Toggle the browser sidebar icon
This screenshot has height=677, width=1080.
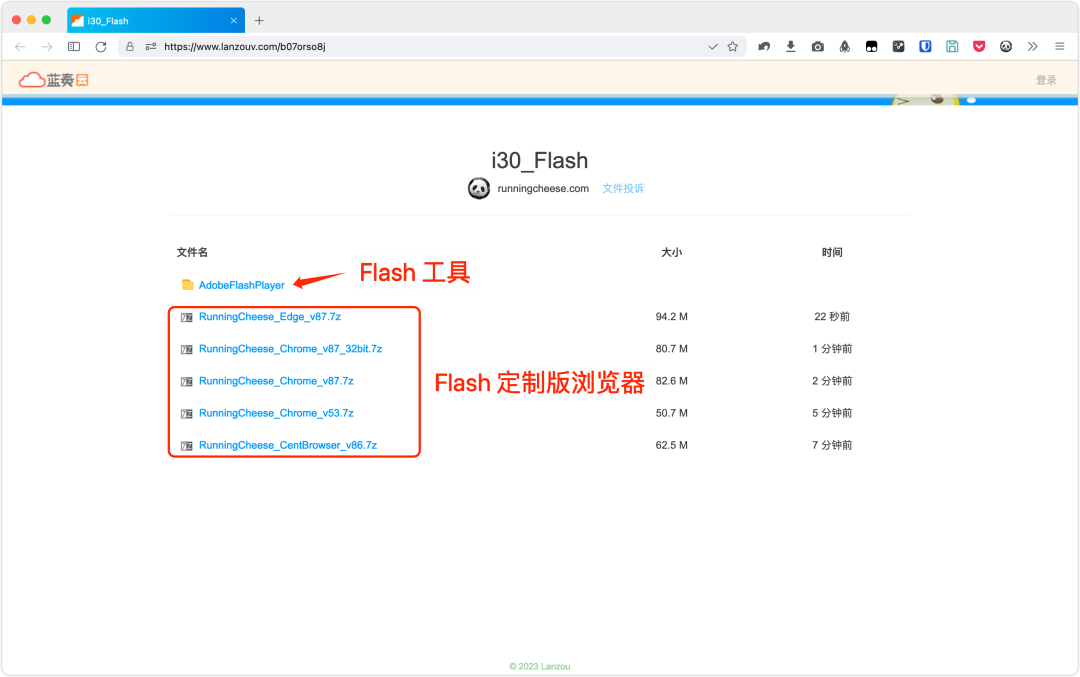point(74,47)
